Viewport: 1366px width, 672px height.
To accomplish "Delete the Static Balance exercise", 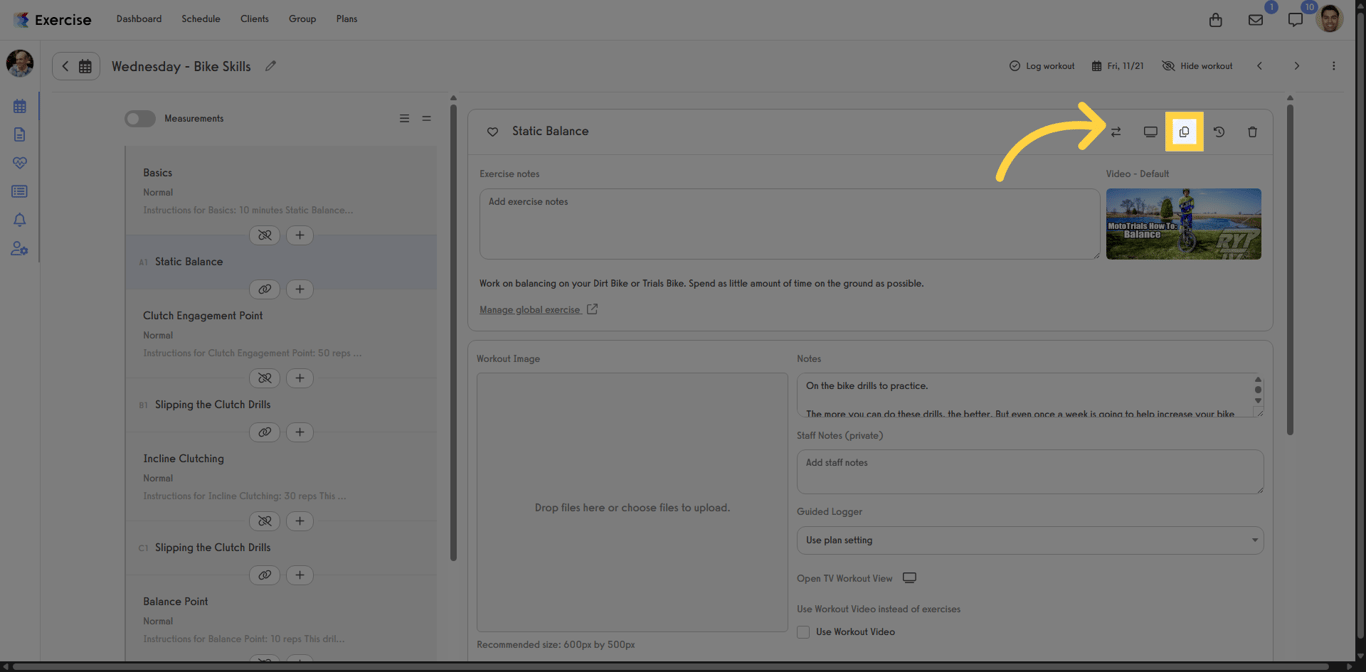I will tap(1252, 131).
